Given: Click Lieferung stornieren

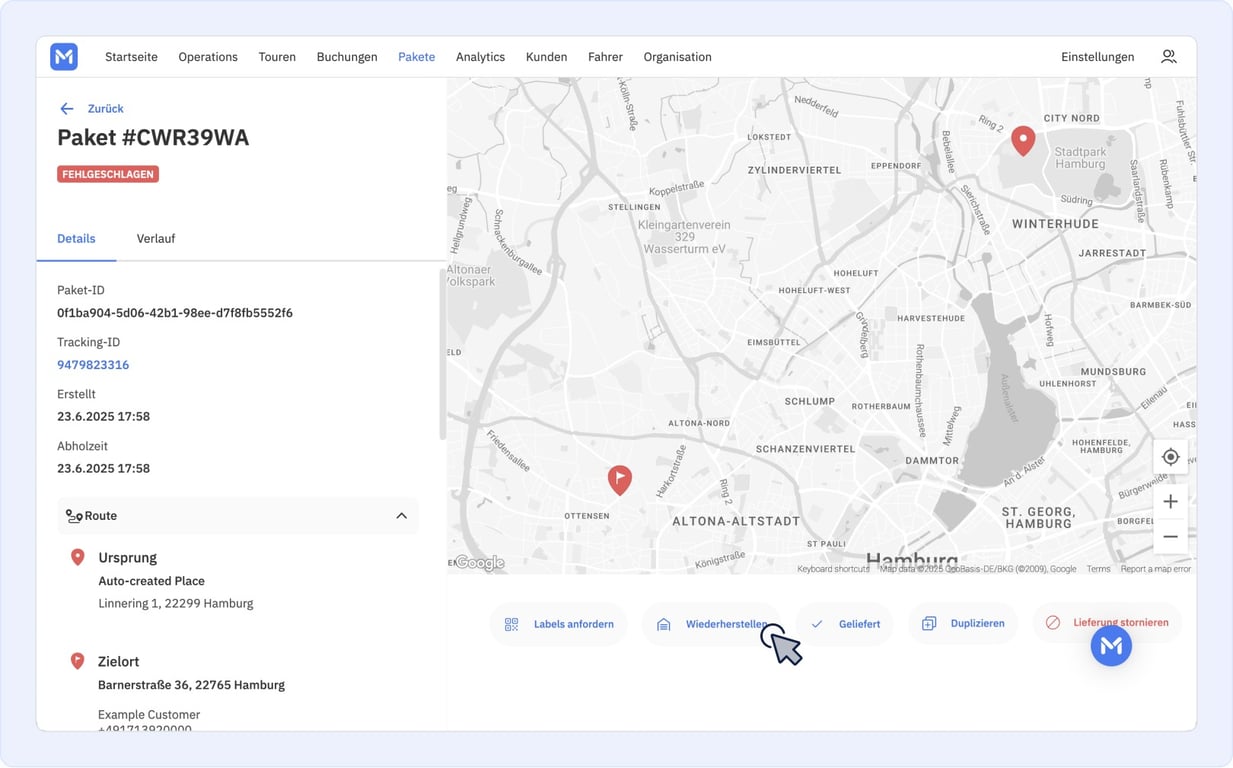Looking at the screenshot, I should (x=1106, y=622).
